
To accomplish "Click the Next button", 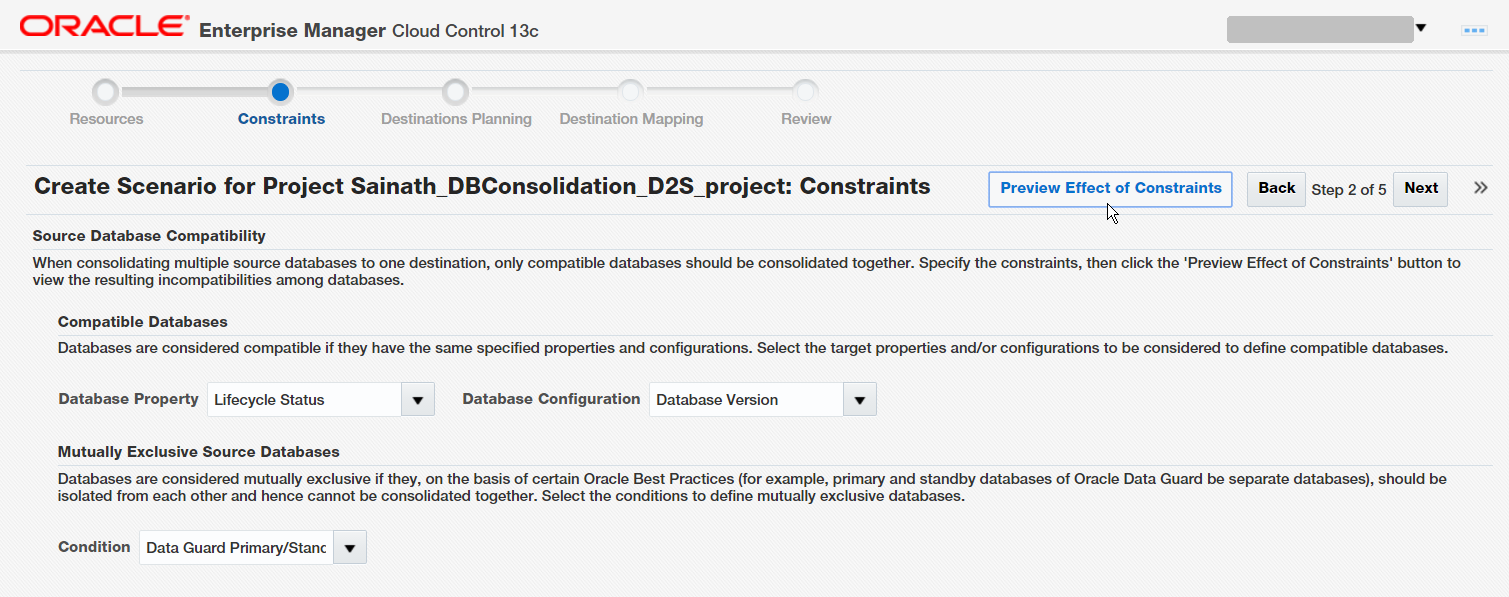I will point(1420,189).
